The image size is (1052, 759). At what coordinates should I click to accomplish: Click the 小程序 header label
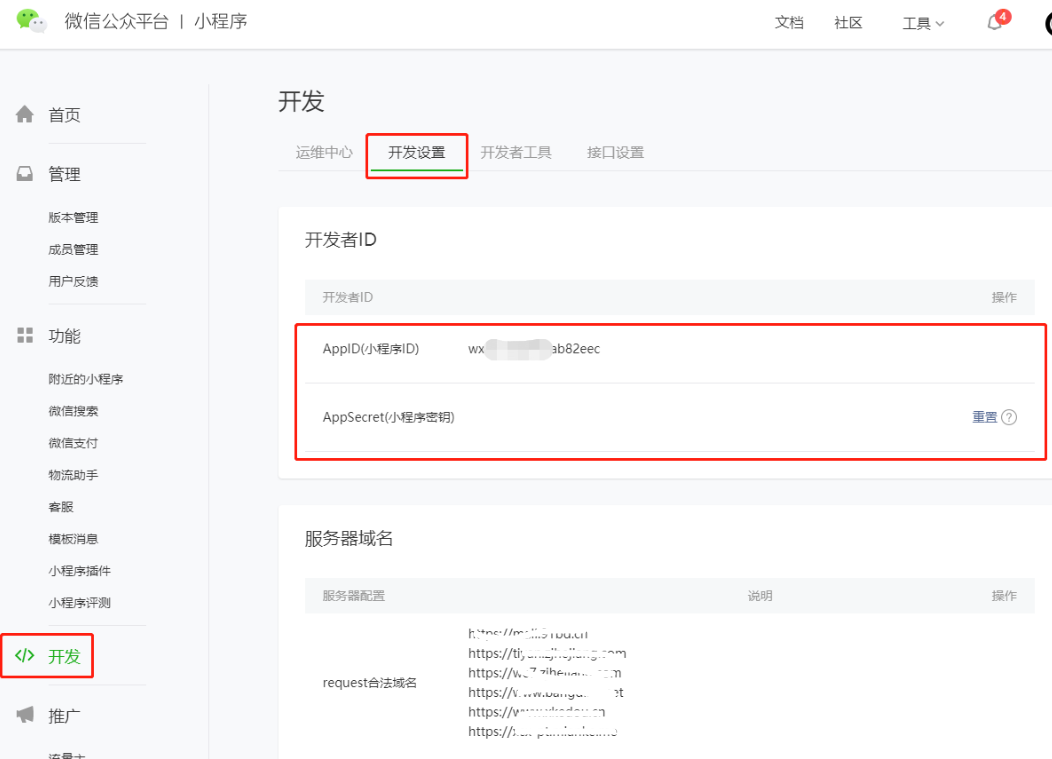click(x=221, y=21)
